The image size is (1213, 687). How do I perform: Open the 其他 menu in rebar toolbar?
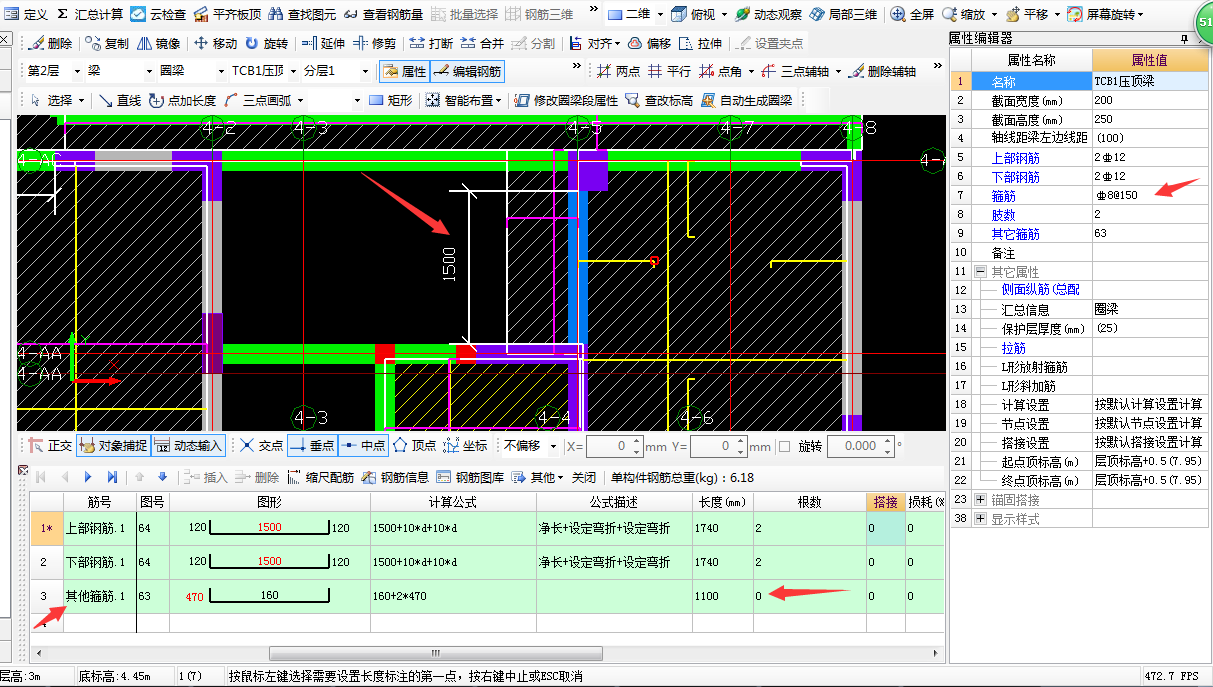(x=539, y=478)
